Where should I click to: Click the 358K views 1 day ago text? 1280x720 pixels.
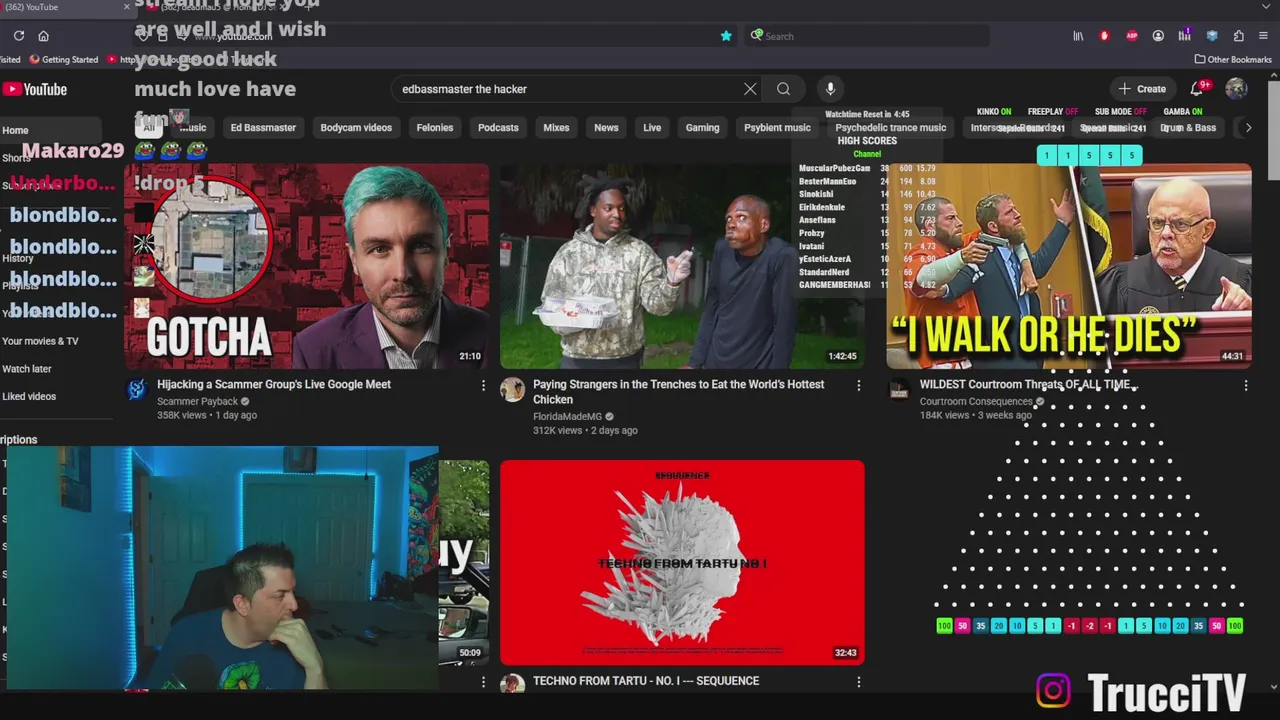point(207,415)
